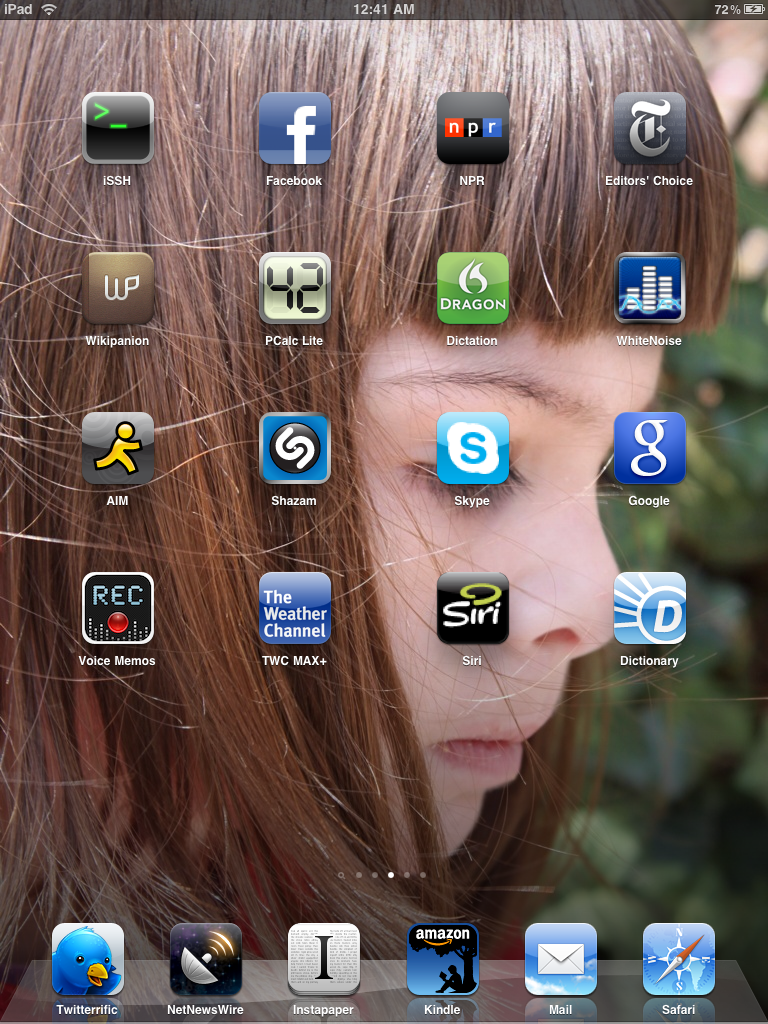The width and height of the screenshot is (768, 1024).
Task: Launch PCalc Lite calculator
Action: click(294, 288)
